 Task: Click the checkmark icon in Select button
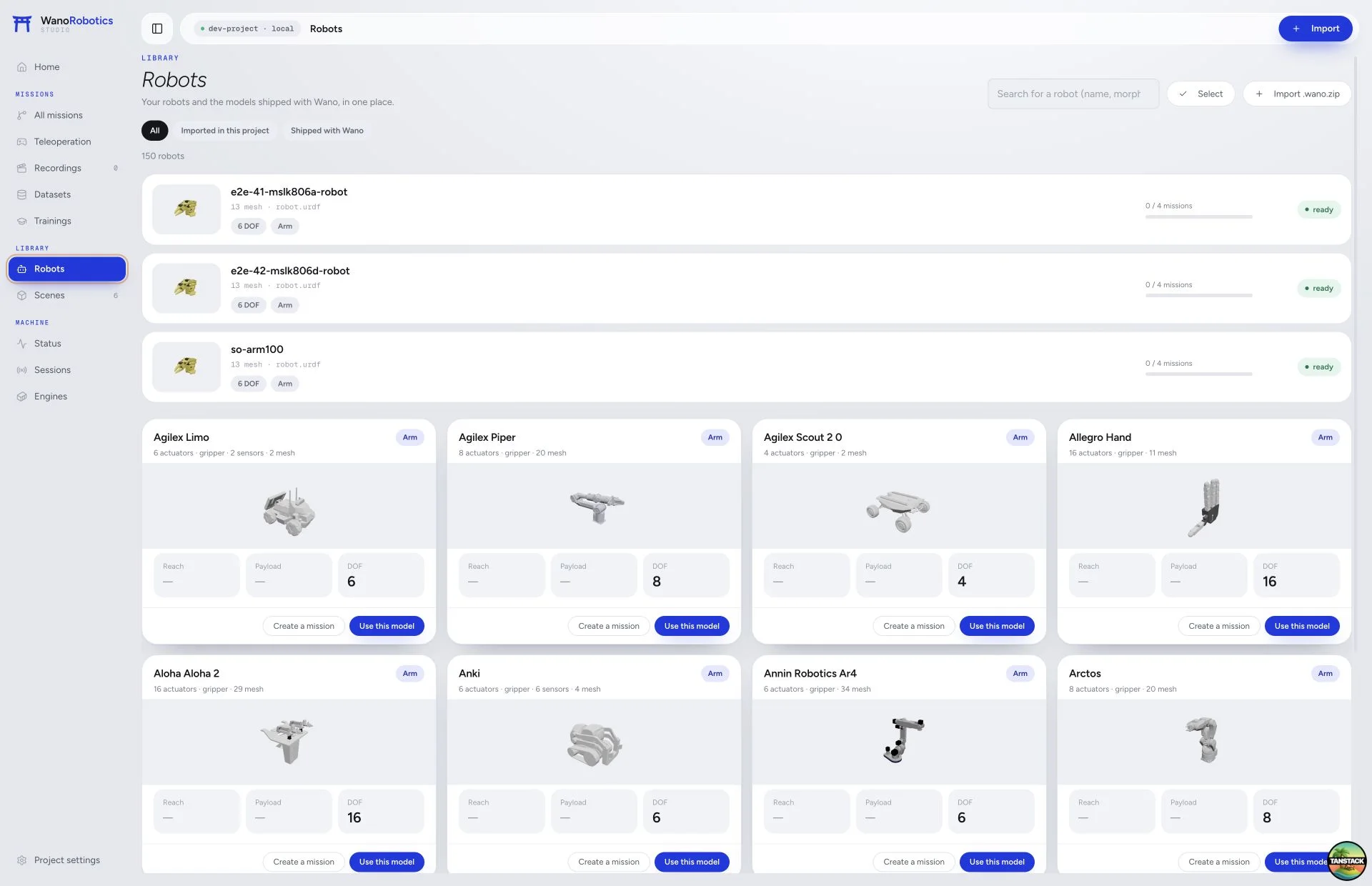coord(1183,94)
